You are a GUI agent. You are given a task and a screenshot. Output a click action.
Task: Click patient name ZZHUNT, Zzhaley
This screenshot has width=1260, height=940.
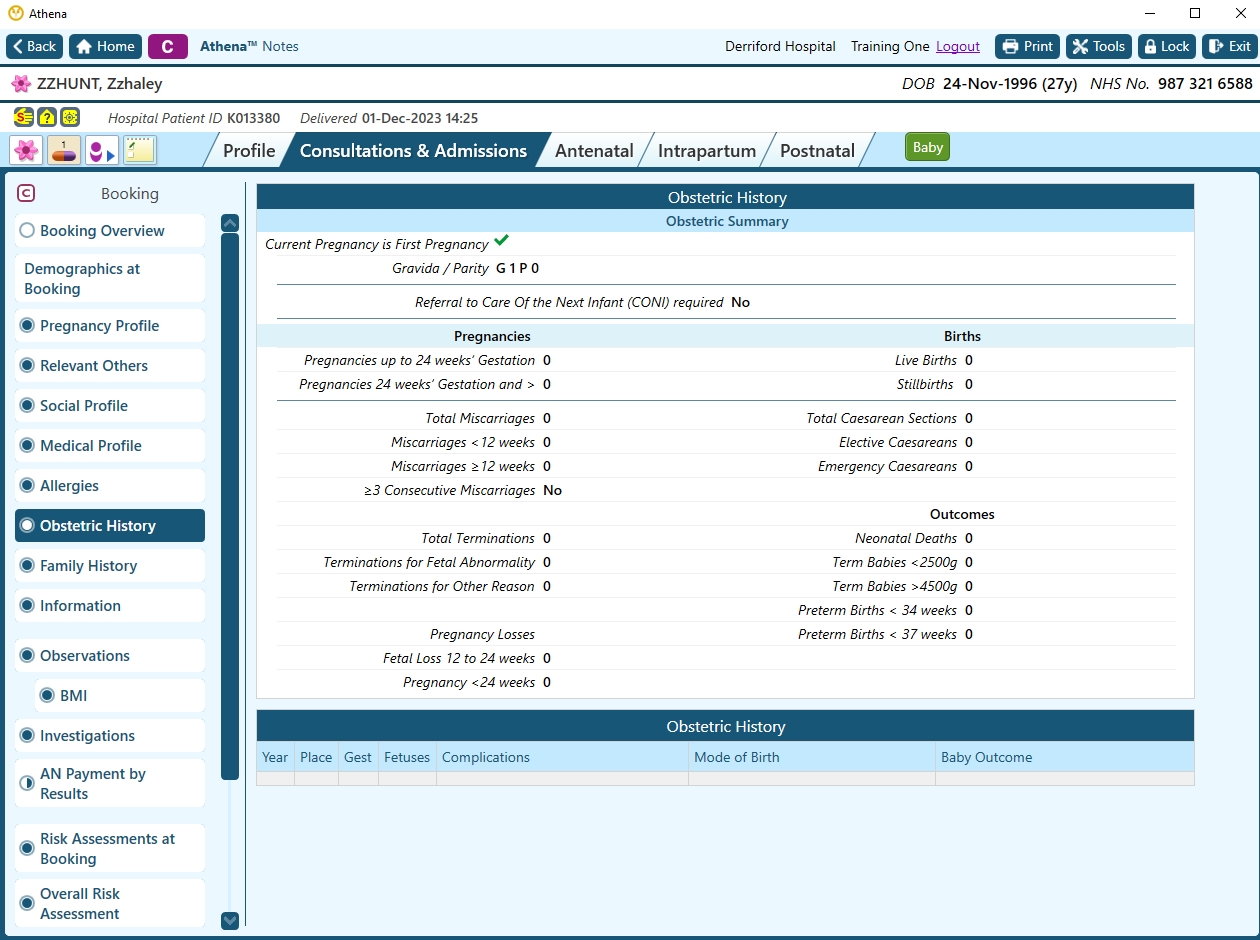pos(99,84)
